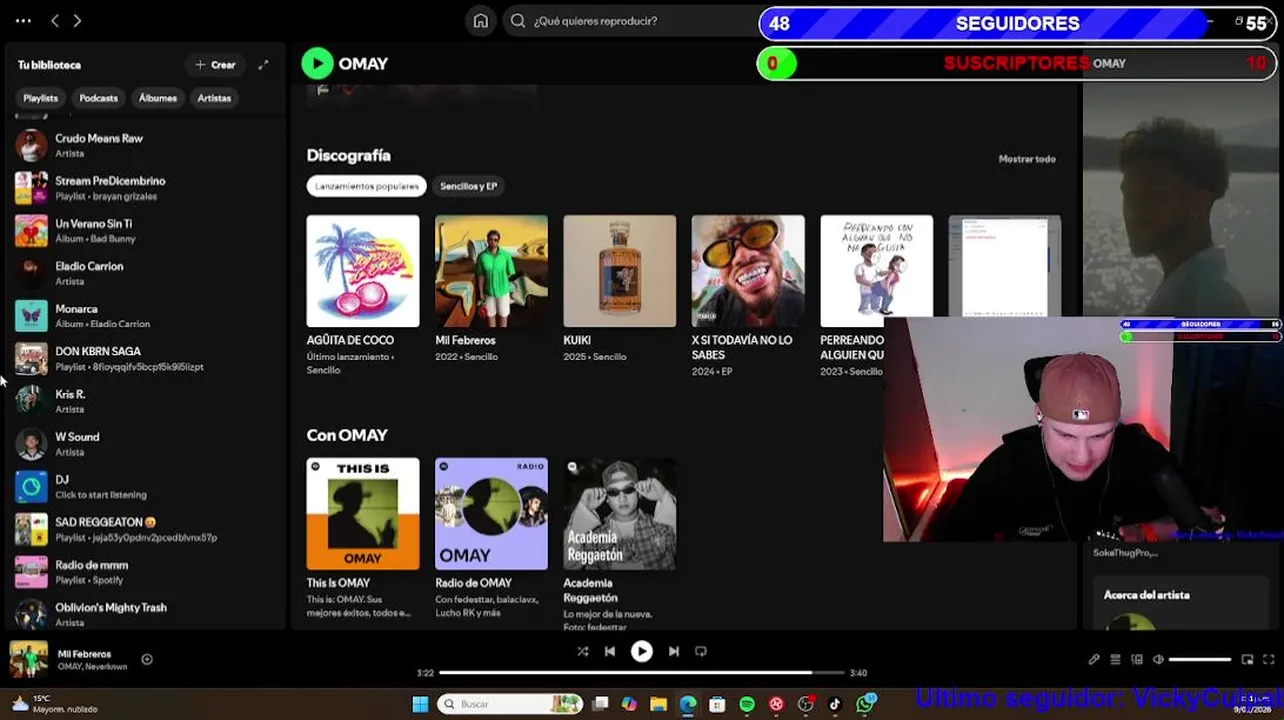
Task: Toggle full screen player
Action: (x=1268, y=659)
